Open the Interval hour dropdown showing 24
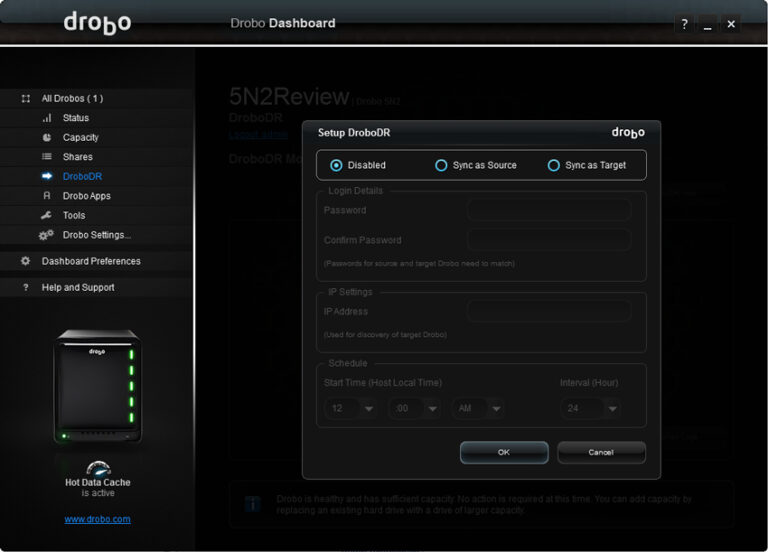 point(590,408)
